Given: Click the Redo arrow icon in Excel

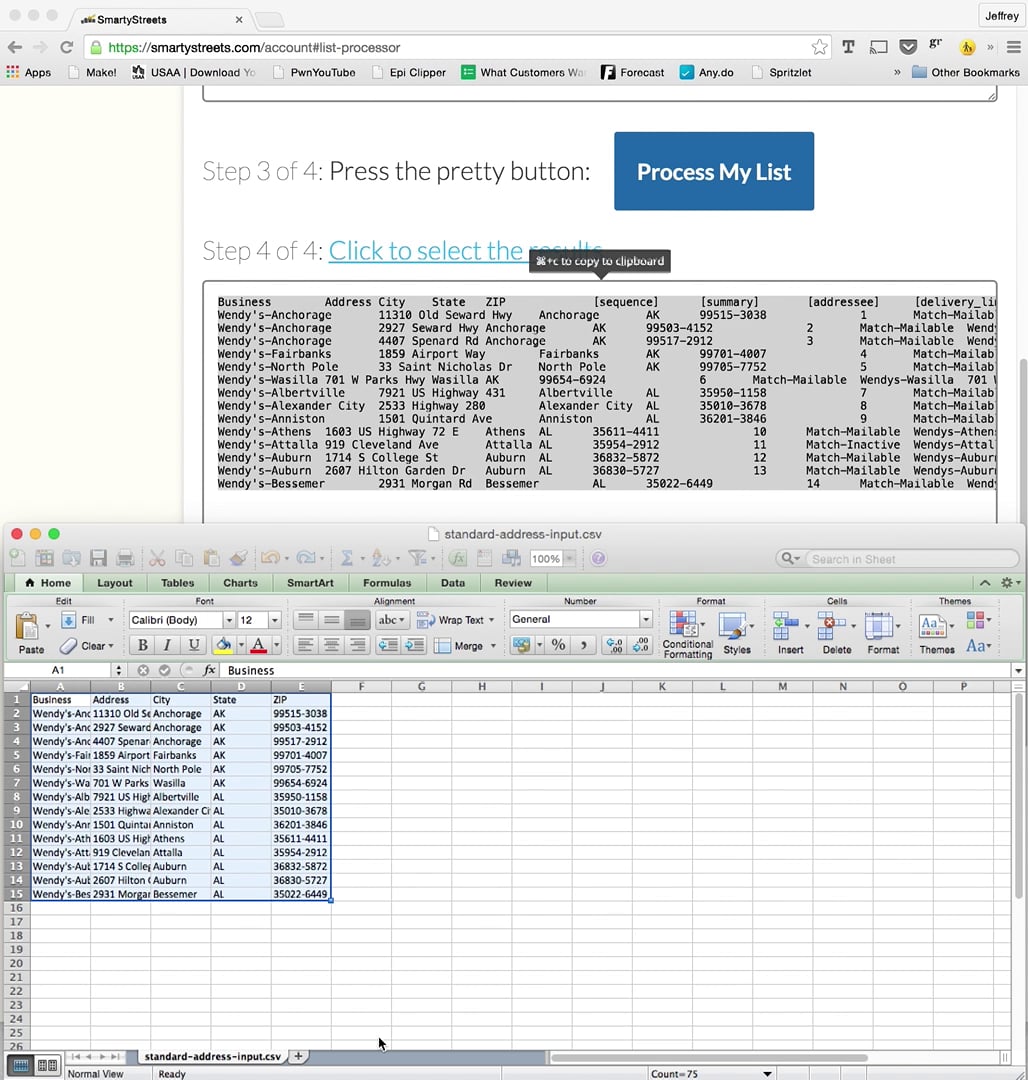Looking at the screenshot, I should coord(306,558).
